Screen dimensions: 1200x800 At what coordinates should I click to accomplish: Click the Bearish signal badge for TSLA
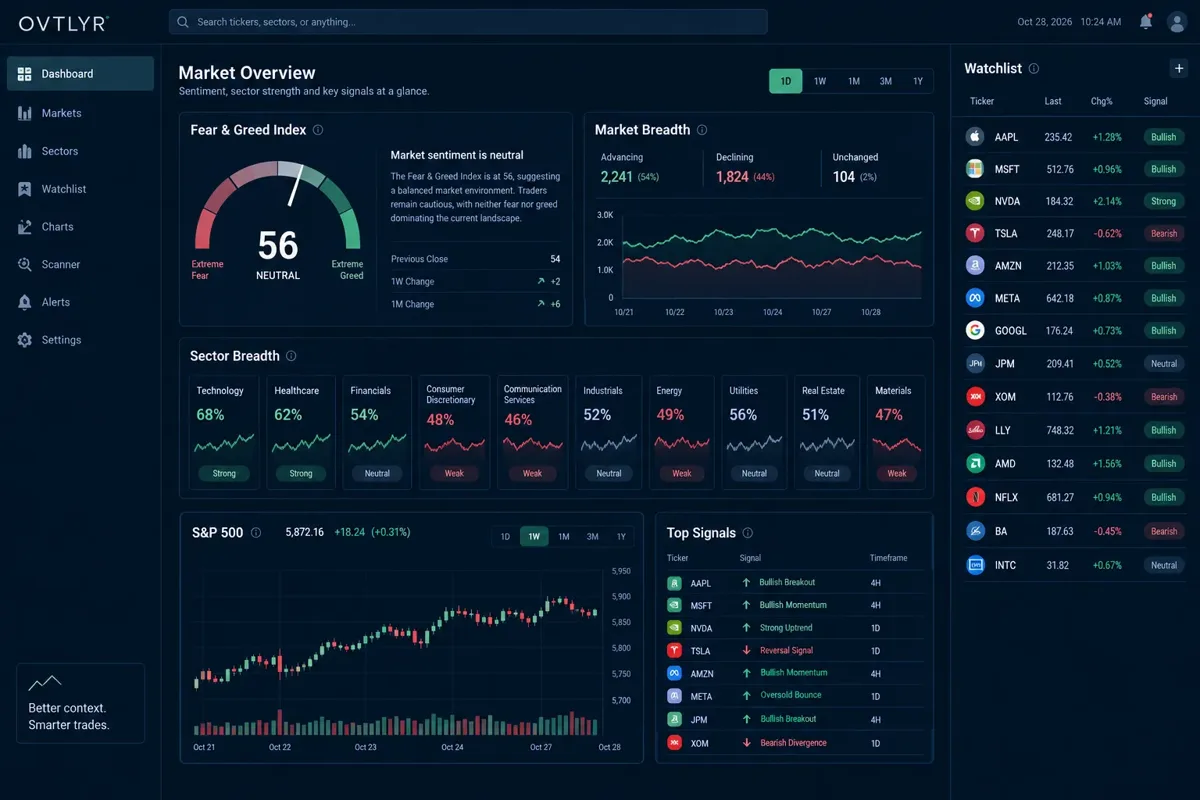point(1164,233)
